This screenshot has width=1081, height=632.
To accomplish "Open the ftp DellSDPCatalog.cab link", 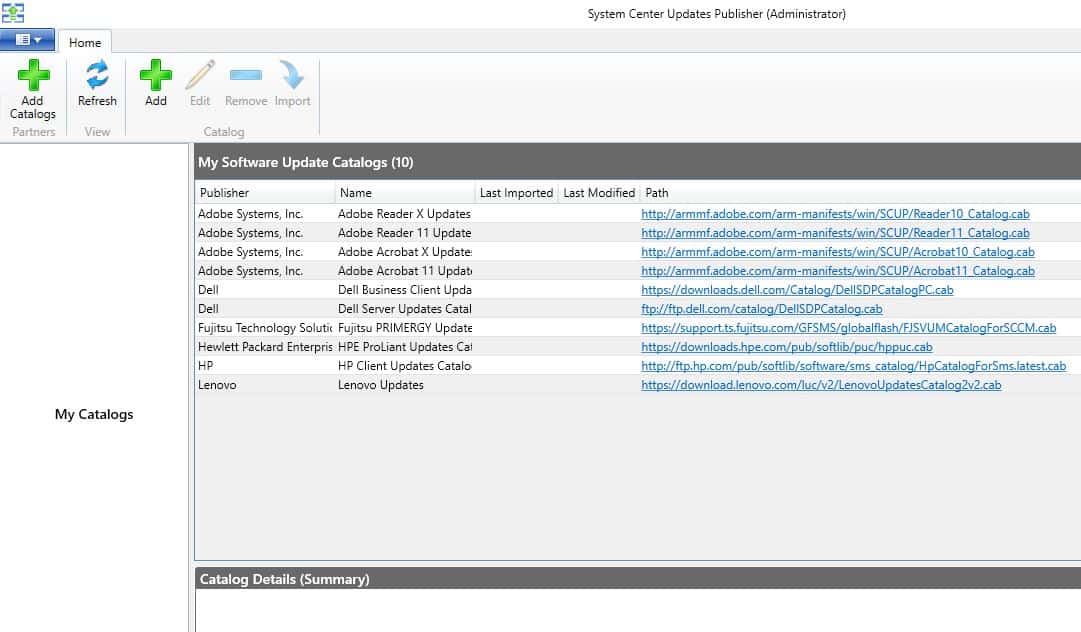I will (x=762, y=309).
